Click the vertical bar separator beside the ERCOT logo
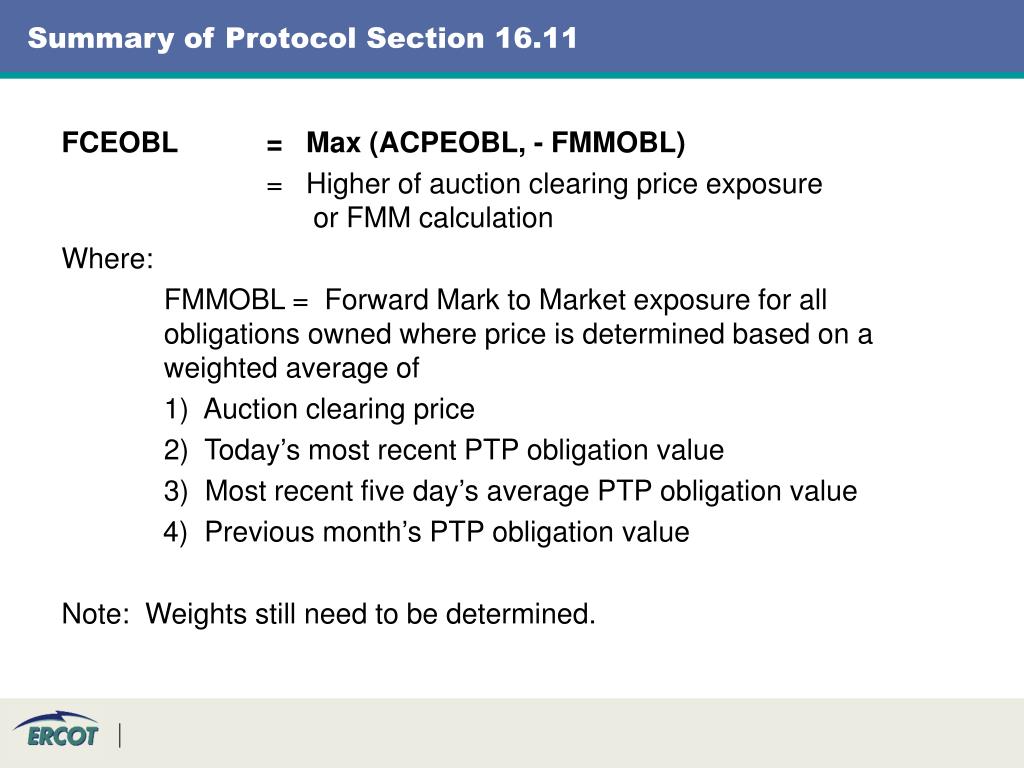This screenshot has width=1024, height=768. (120, 735)
